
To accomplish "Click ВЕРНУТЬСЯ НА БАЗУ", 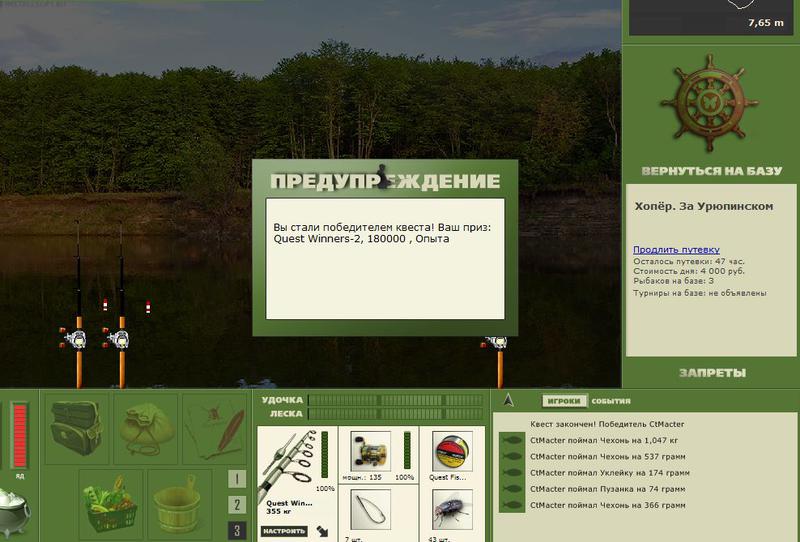I will [x=711, y=171].
